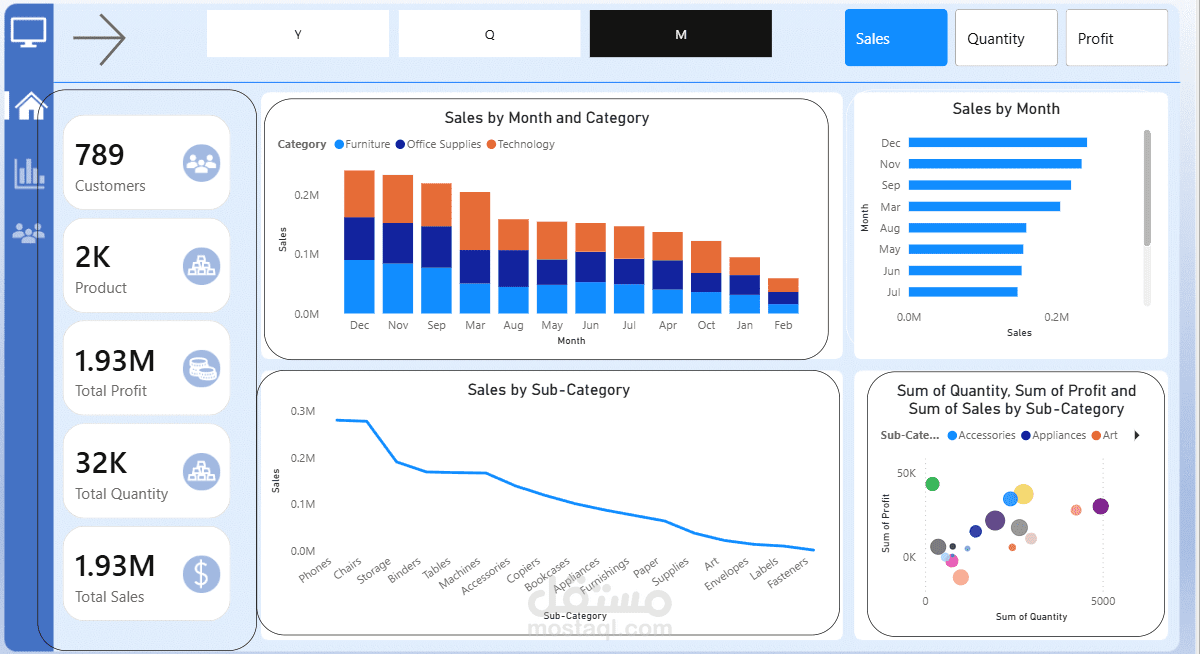1201x654 pixels.
Task: Click the 'Phones' axis label in line chart
Action: point(316,571)
